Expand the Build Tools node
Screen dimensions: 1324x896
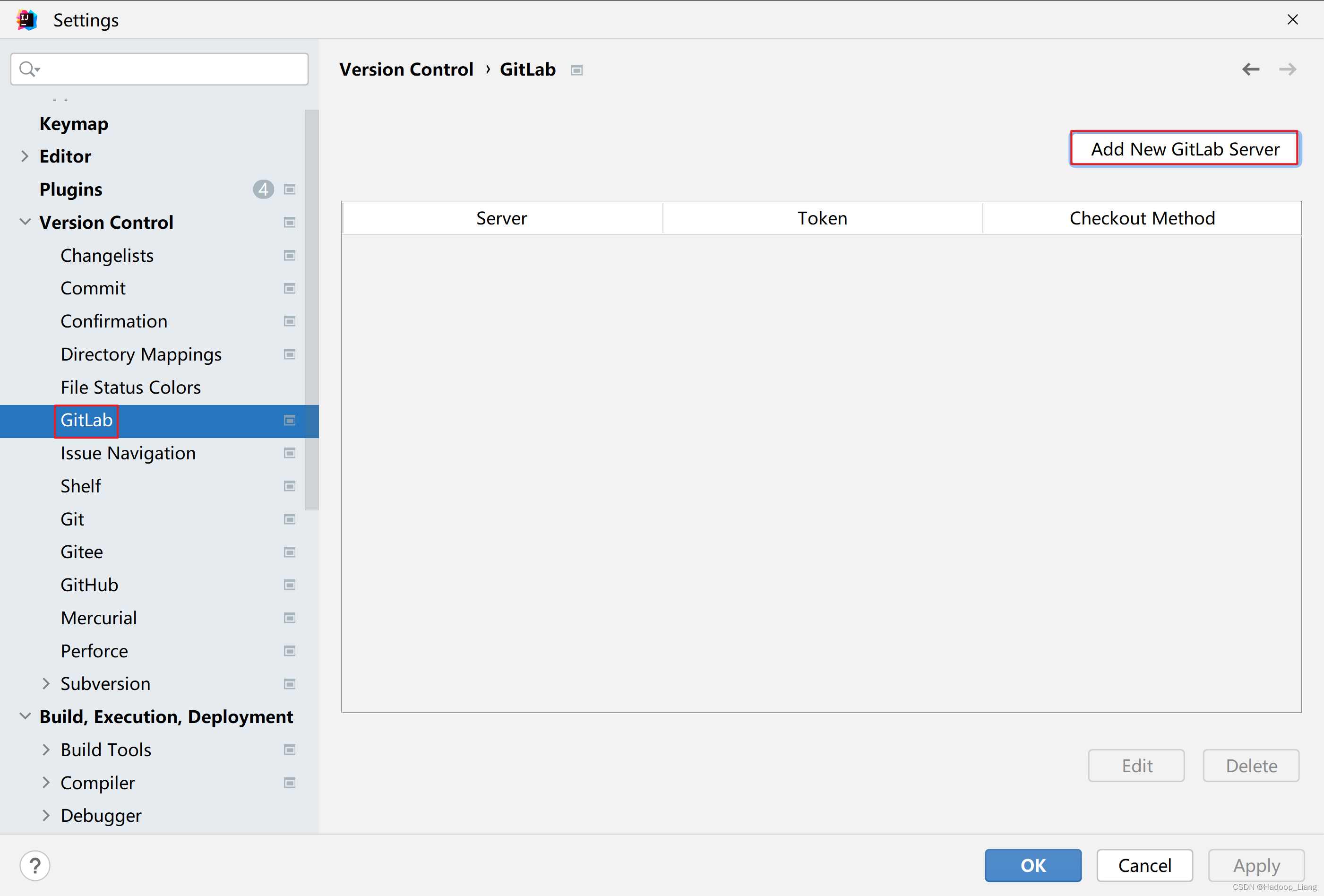(46, 750)
